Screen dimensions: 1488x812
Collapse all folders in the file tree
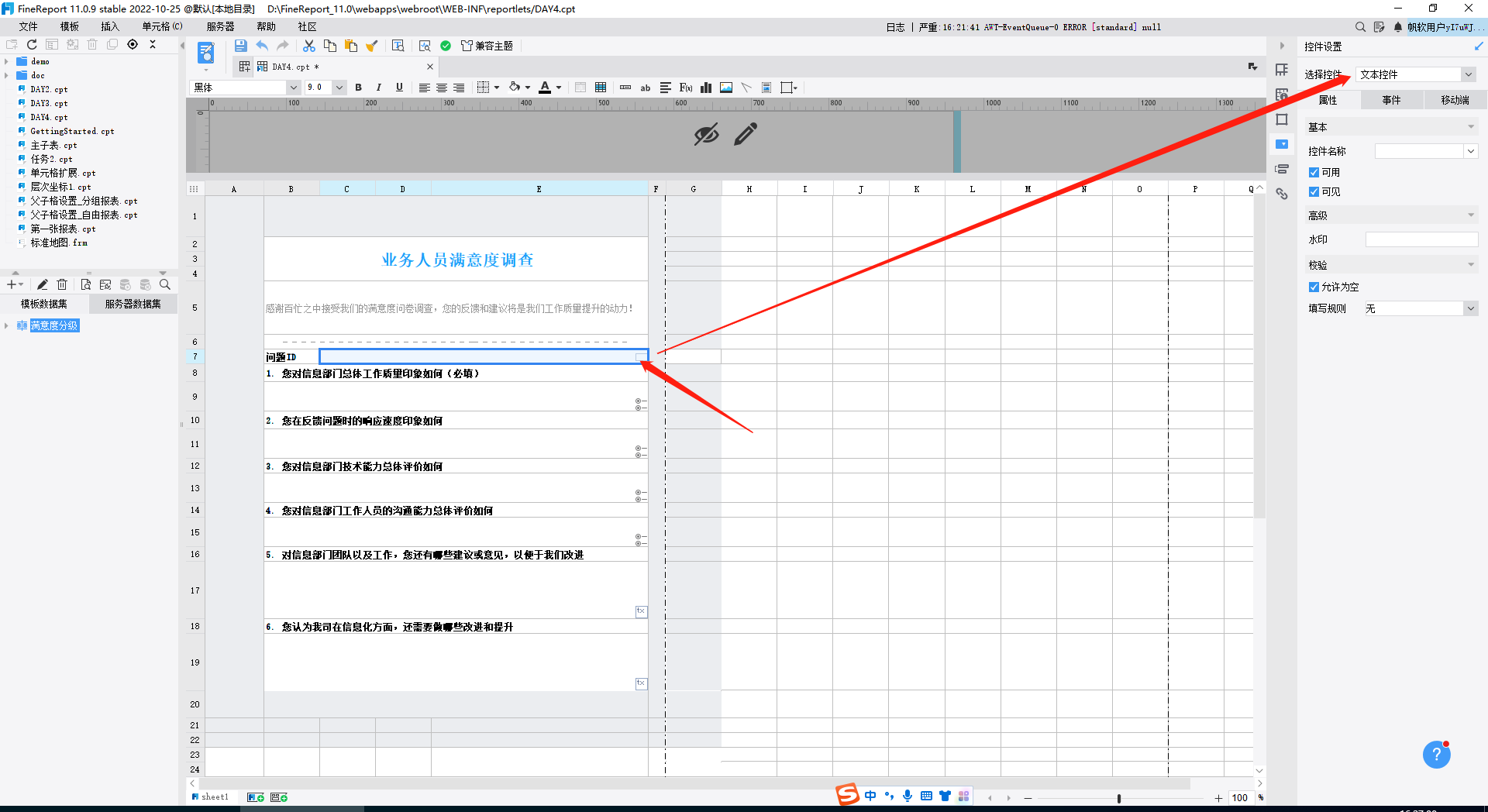[x=153, y=45]
